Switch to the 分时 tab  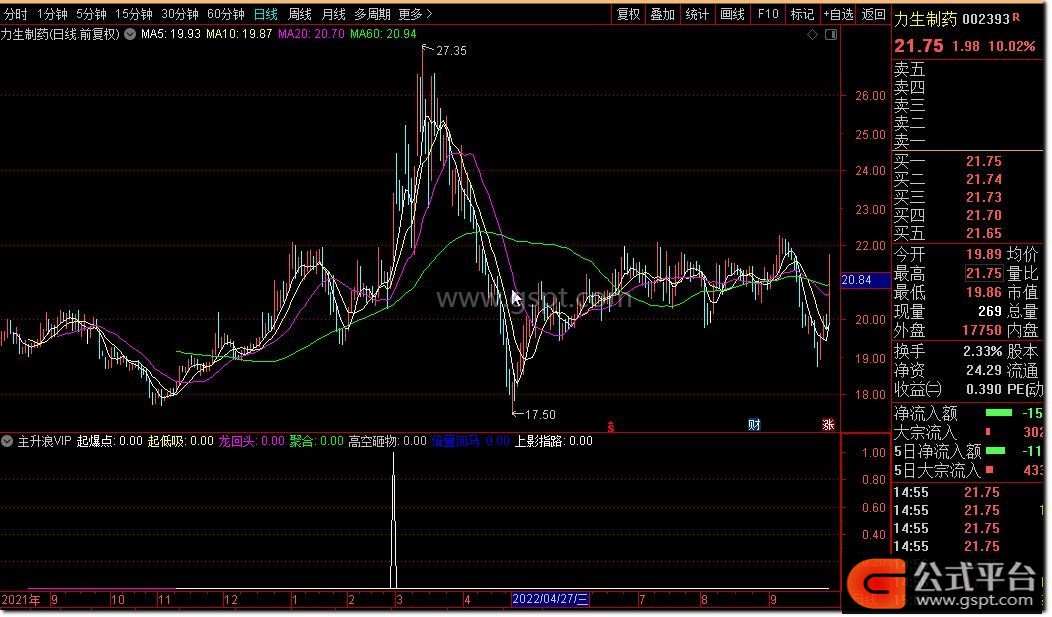coord(15,14)
